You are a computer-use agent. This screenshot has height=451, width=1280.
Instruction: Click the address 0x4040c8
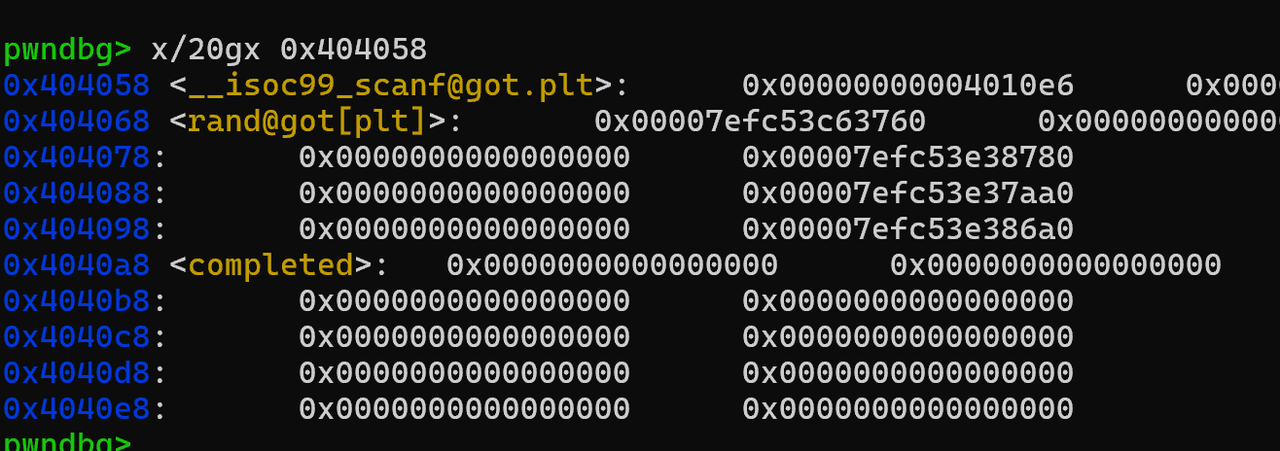pyautogui.click(x=77, y=337)
